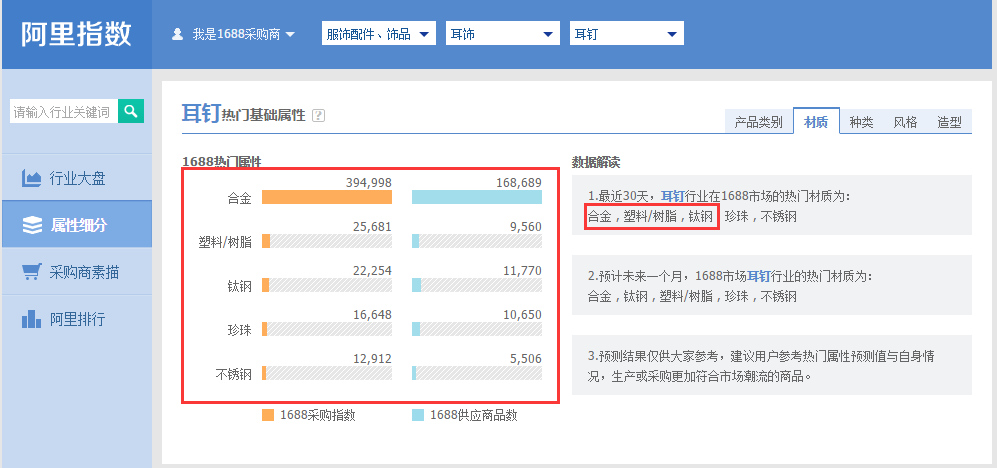Screen dimensions: 997x468
Task: Click the green search magnifier button
Action: (131, 111)
